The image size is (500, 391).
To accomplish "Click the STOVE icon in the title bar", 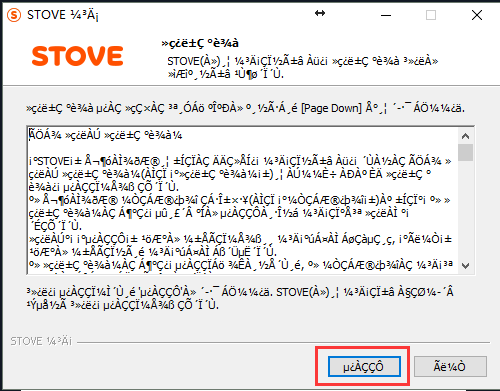I will (14, 15).
